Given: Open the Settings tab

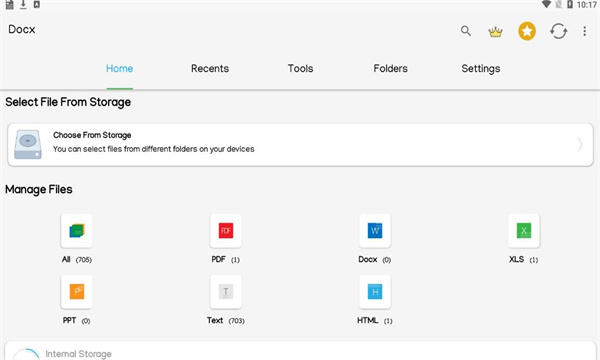Looking at the screenshot, I should tap(481, 68).
